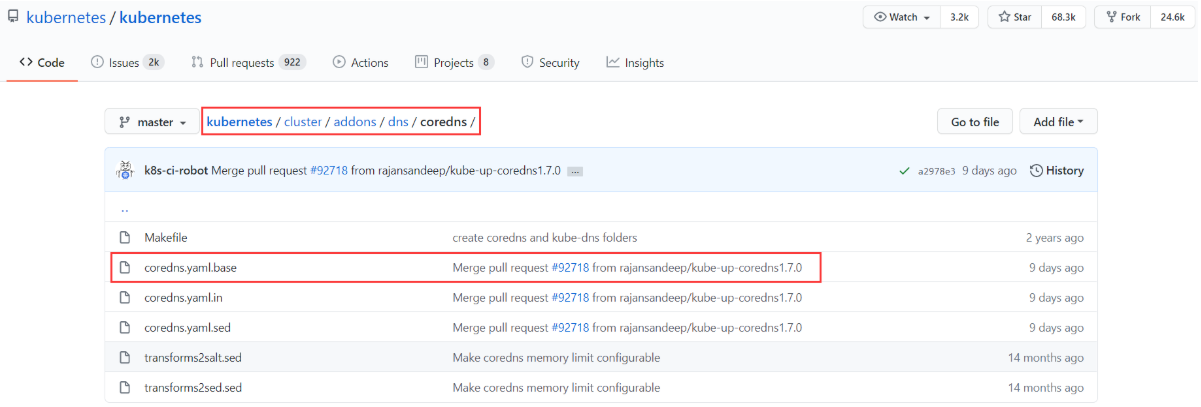The image size is (1201, 407).
Task: Open the k8s-ci-robot avatar
Action: point(126,171)
